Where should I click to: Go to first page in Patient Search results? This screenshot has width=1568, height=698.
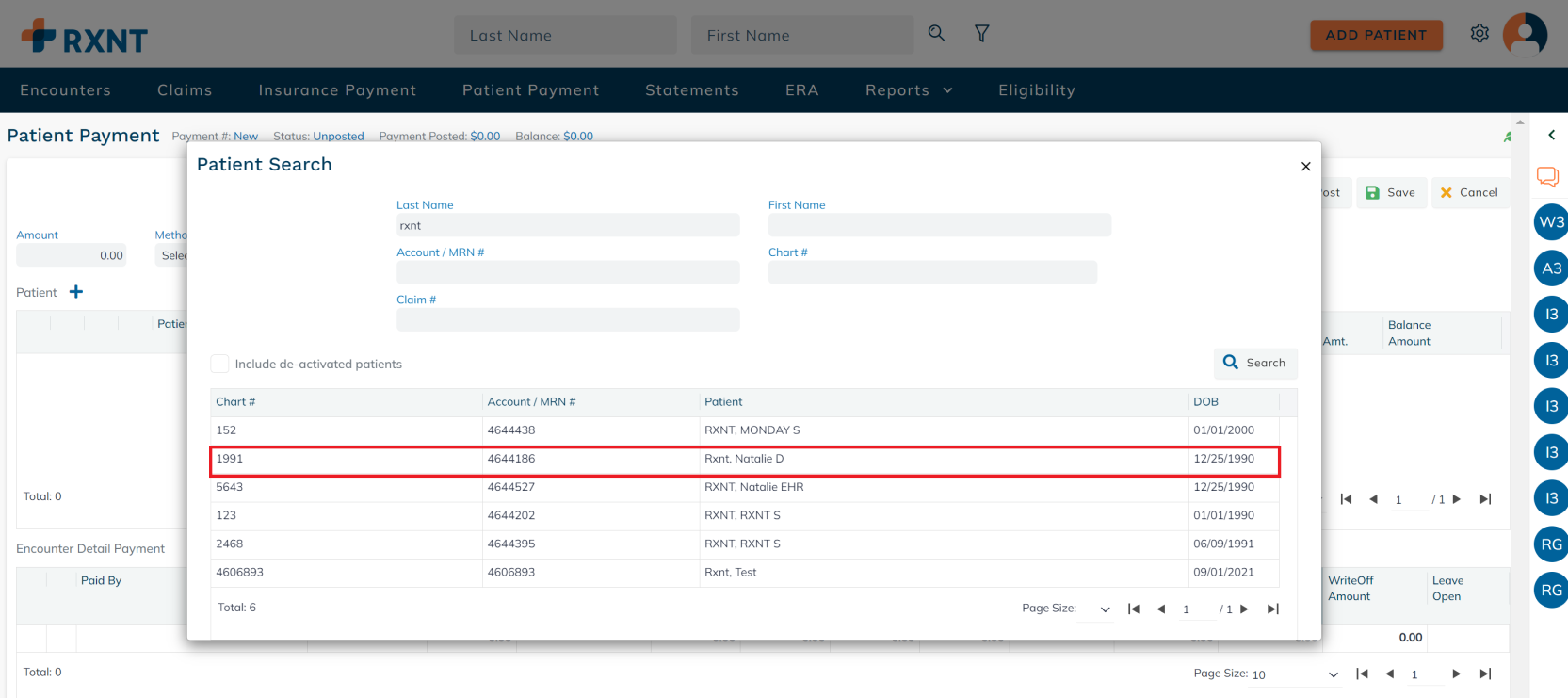click(x=1134, y=609)
